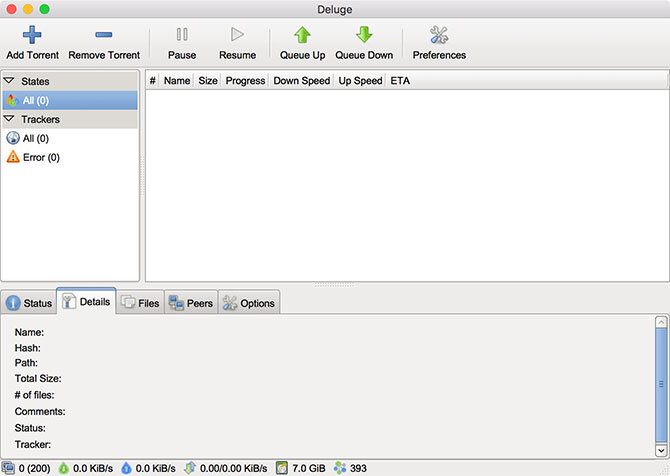Select All (0) under Trackers

click(70, 138)
